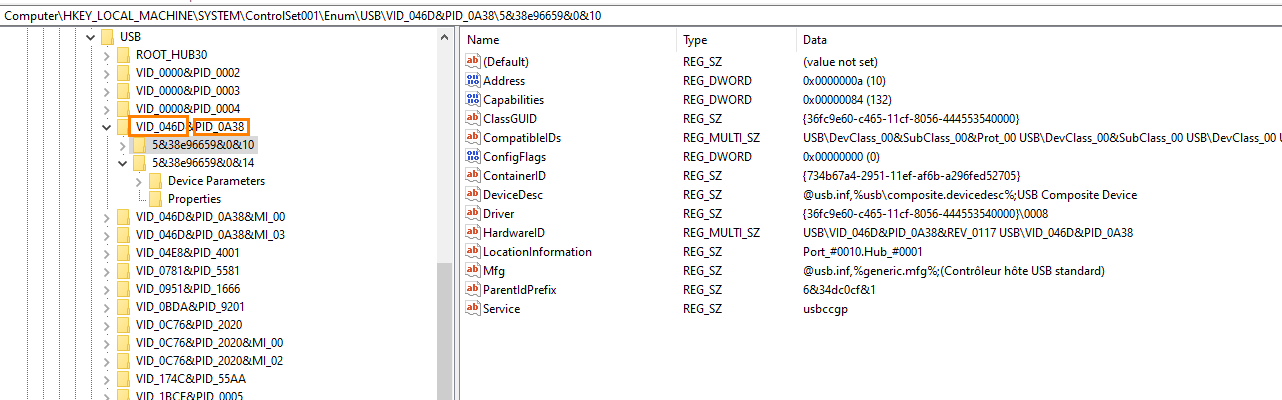Expand the VID_0C76&PID_2020 key
The height and width of the screenshot is (400, 1282).
(x=107, y=325)
